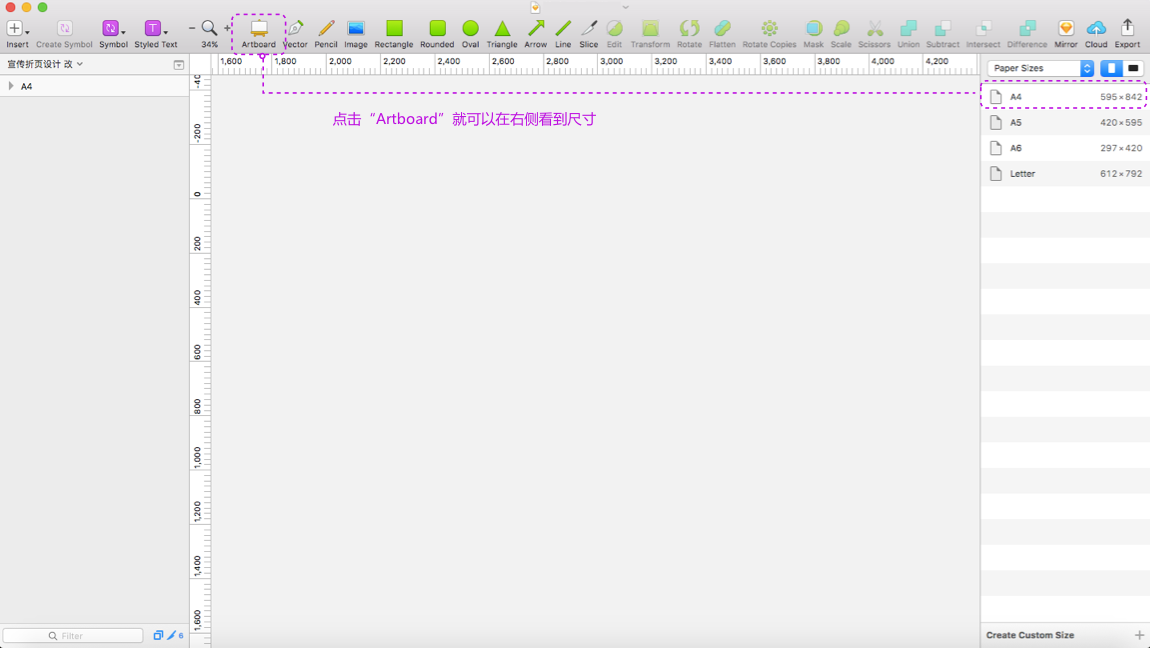Click the Create Symbol tool
The width and height of the screenshot is (1150, 648).
65,33
